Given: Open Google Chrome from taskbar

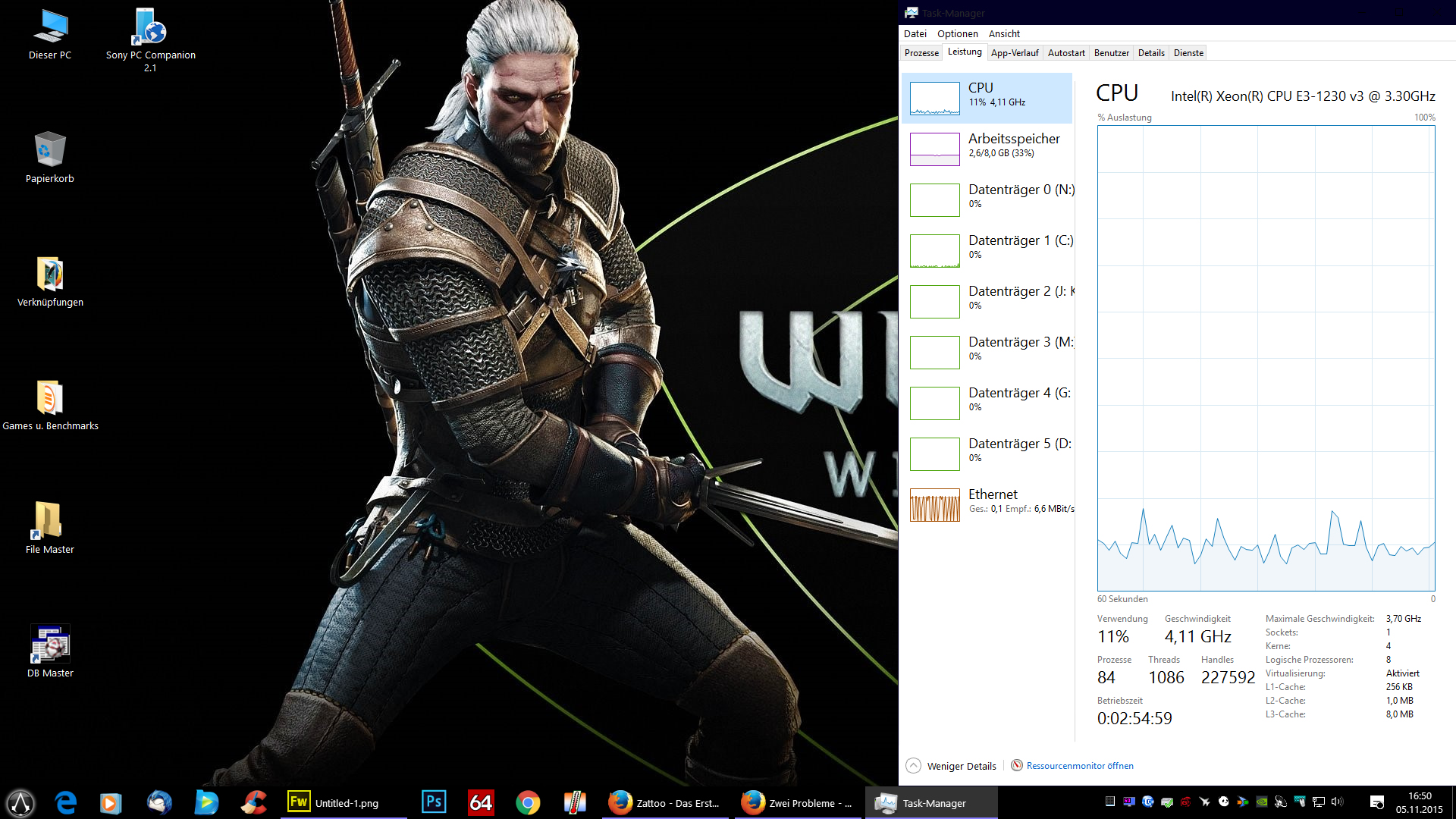Looking at the screenshot, I should click(x=528, y=802).
